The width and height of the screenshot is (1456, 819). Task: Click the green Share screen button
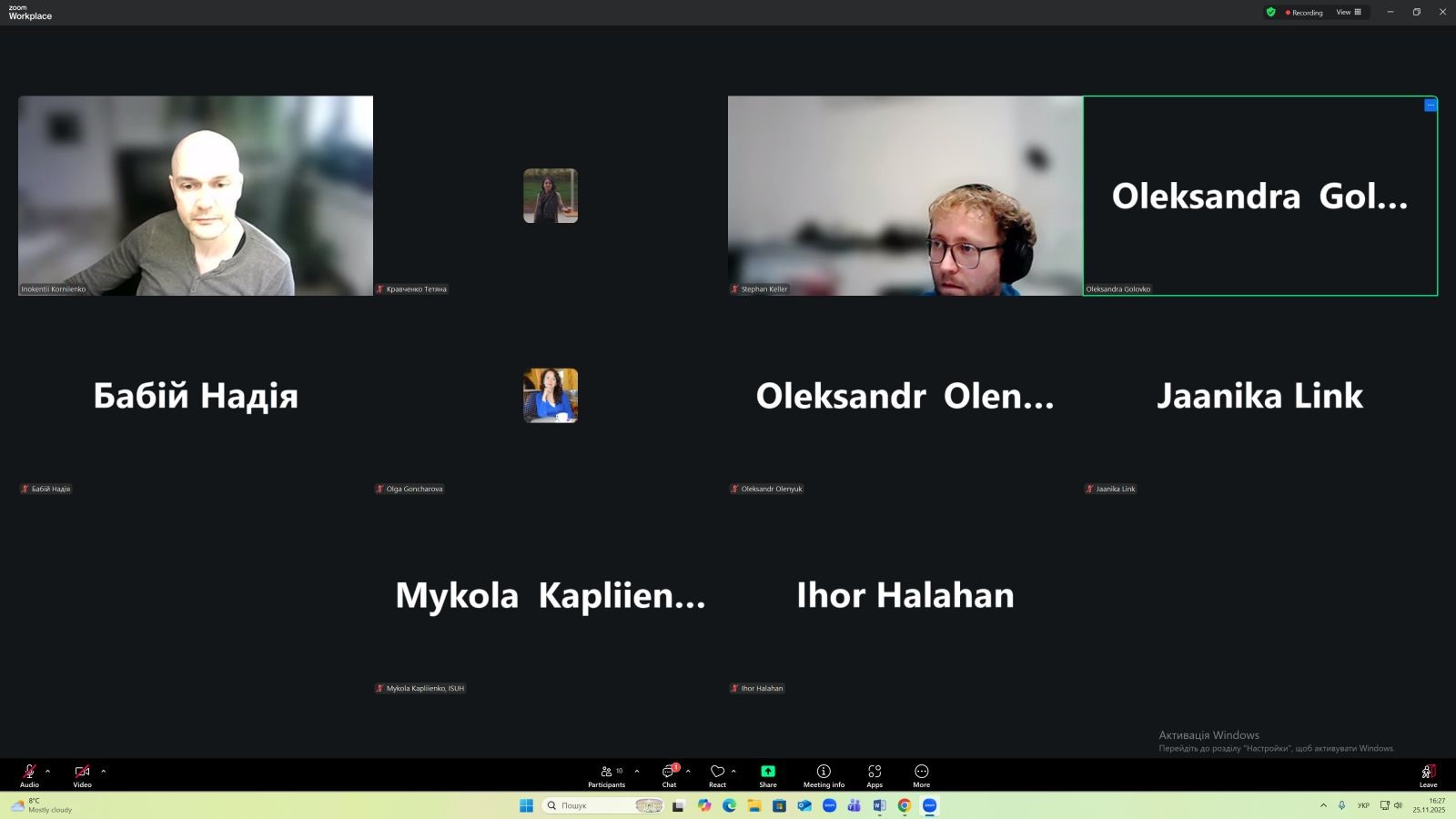[768, 774]
